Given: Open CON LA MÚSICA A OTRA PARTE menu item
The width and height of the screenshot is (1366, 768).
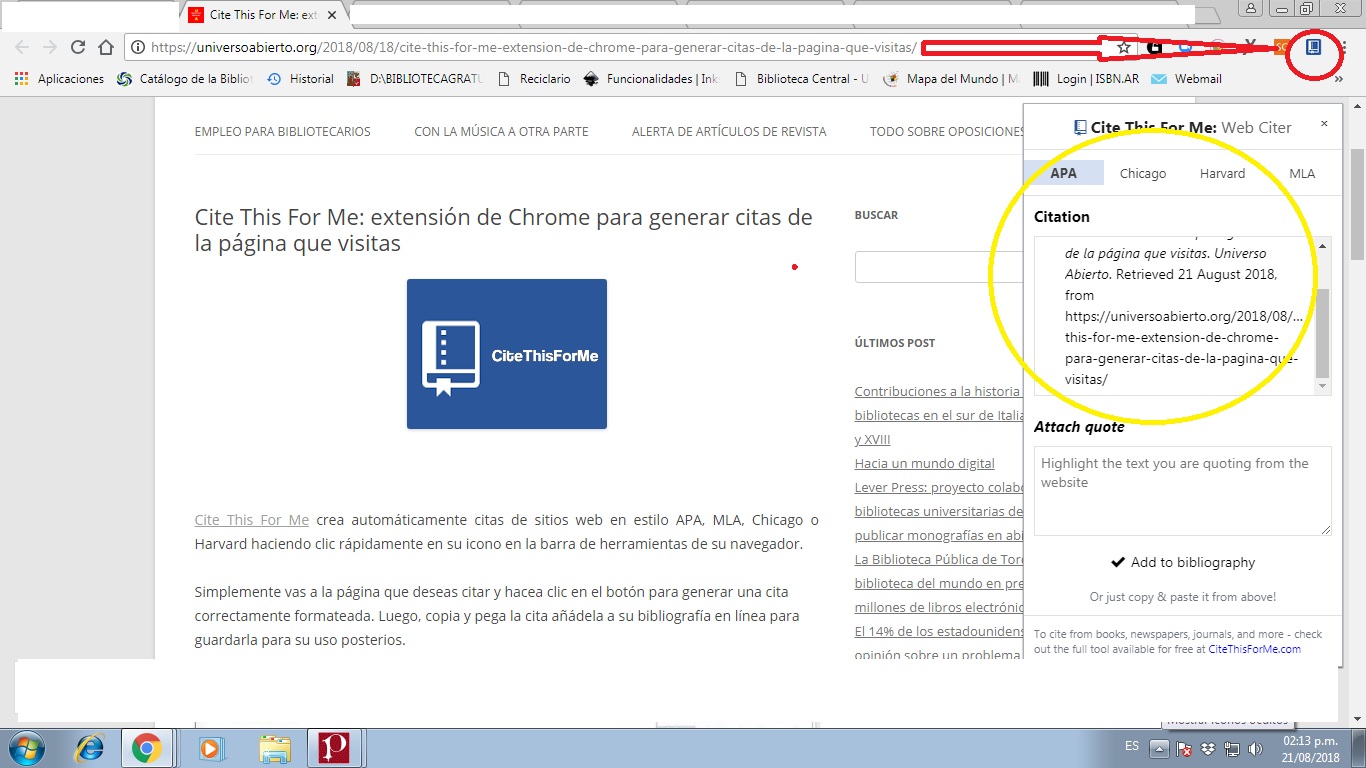Looking at the screenshot, I should (x=501, y=131).
